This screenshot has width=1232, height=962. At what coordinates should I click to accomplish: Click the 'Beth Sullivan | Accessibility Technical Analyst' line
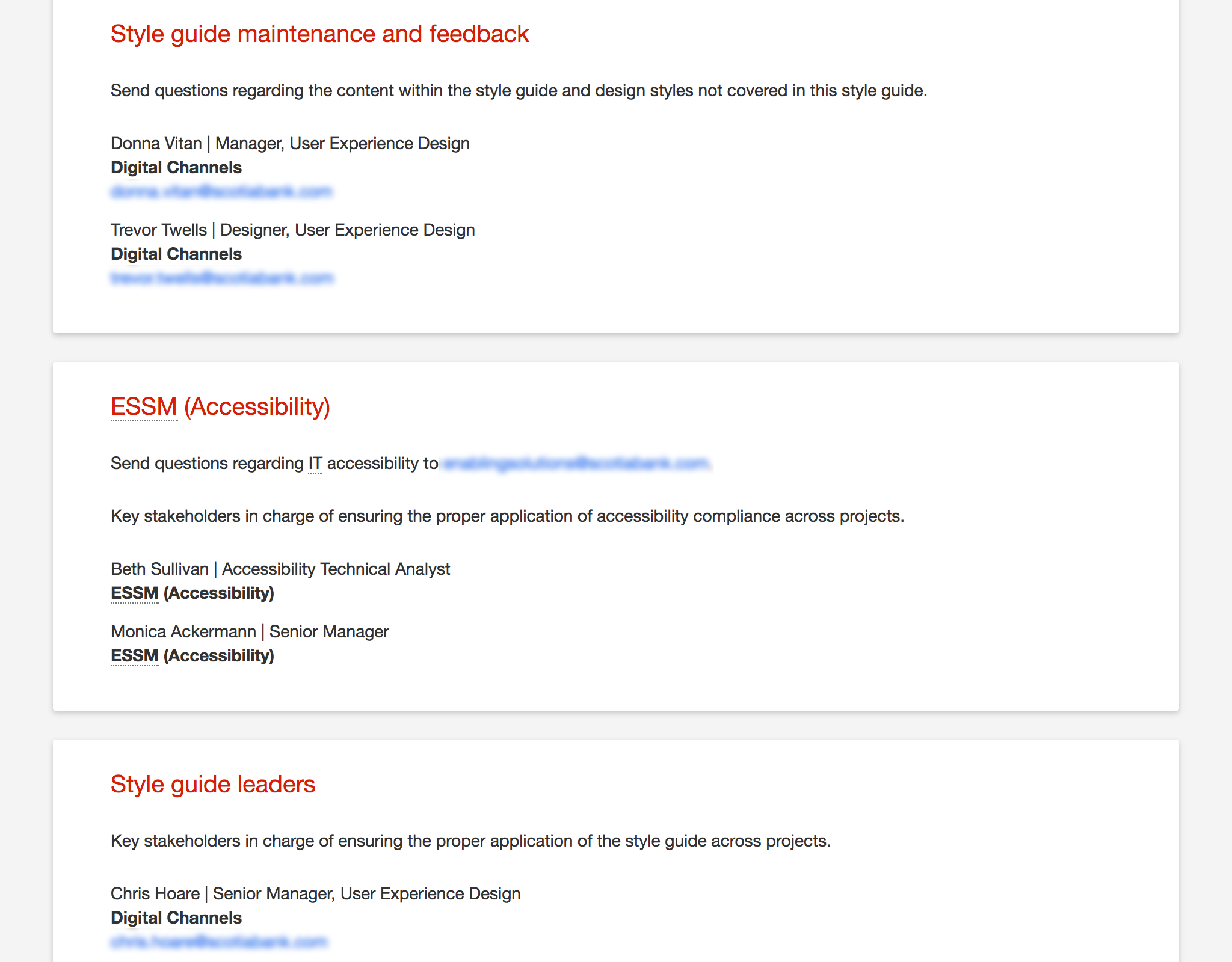pos(280,569)
